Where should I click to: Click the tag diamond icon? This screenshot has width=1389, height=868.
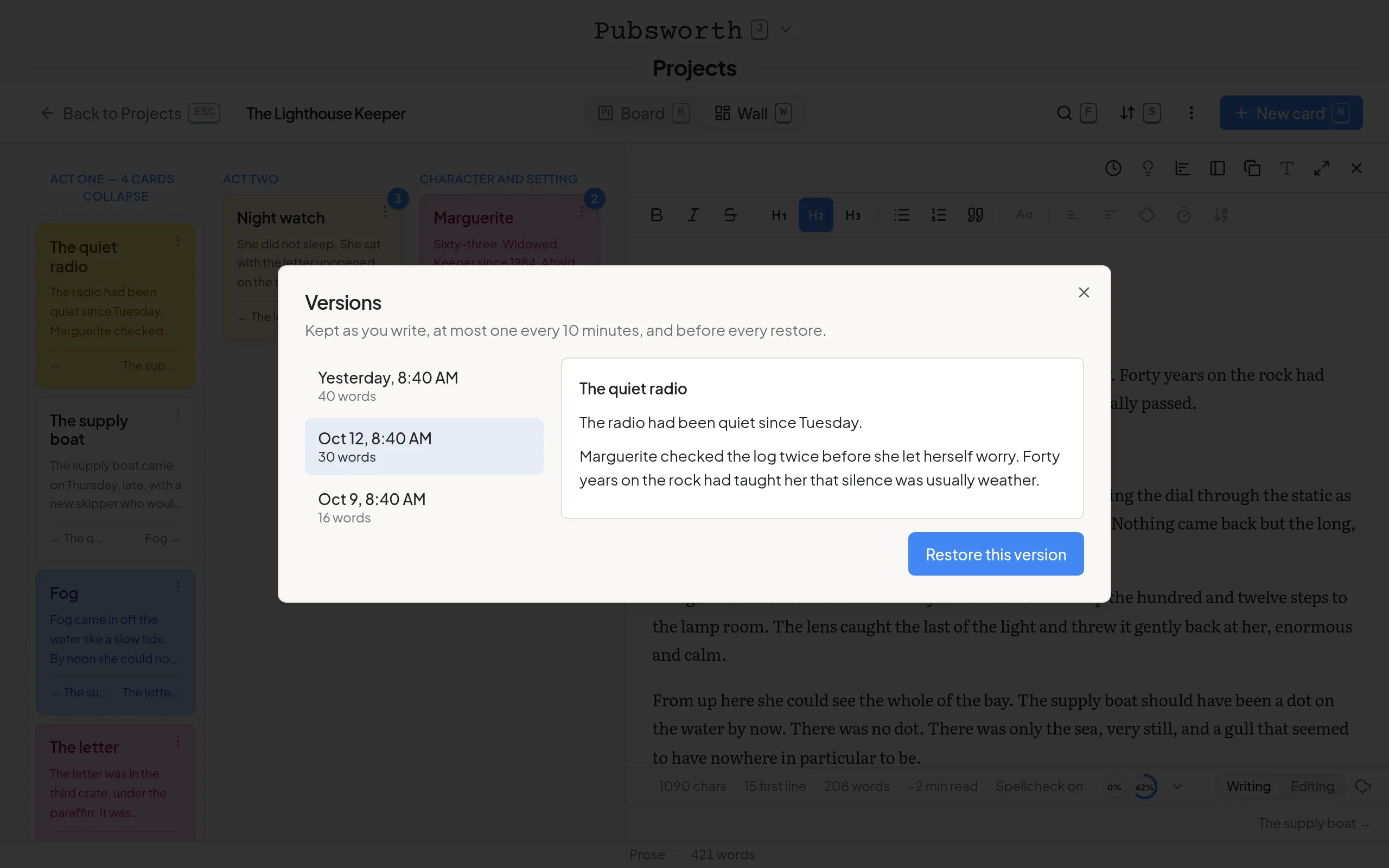[x=1147, y=215]
